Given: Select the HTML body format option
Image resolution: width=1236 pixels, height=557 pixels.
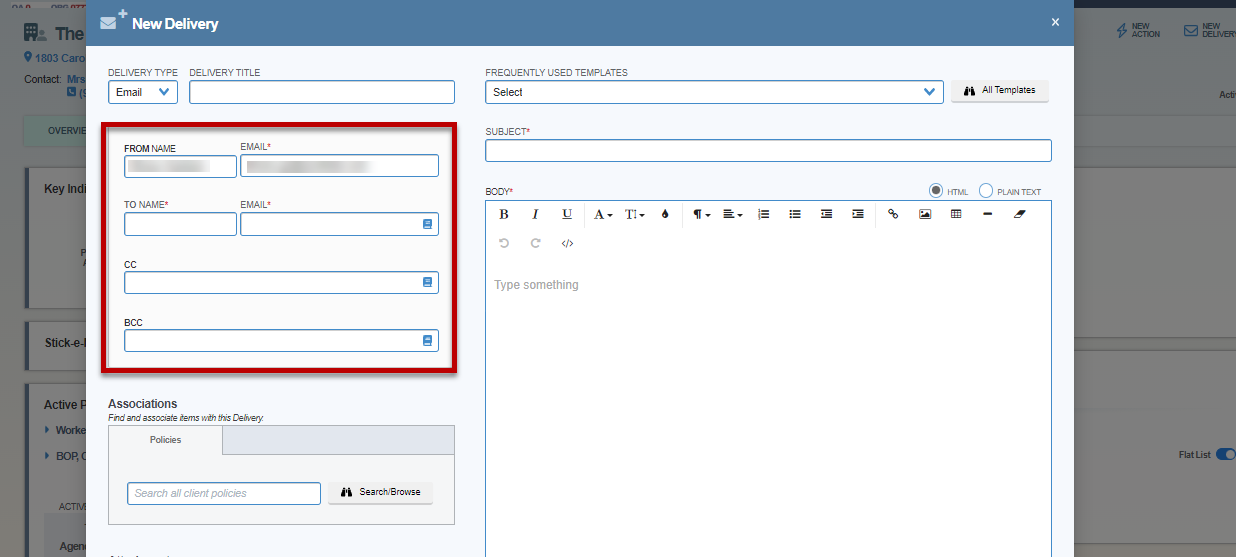Looking at the screenshot, I should click(x=937, y=191).
